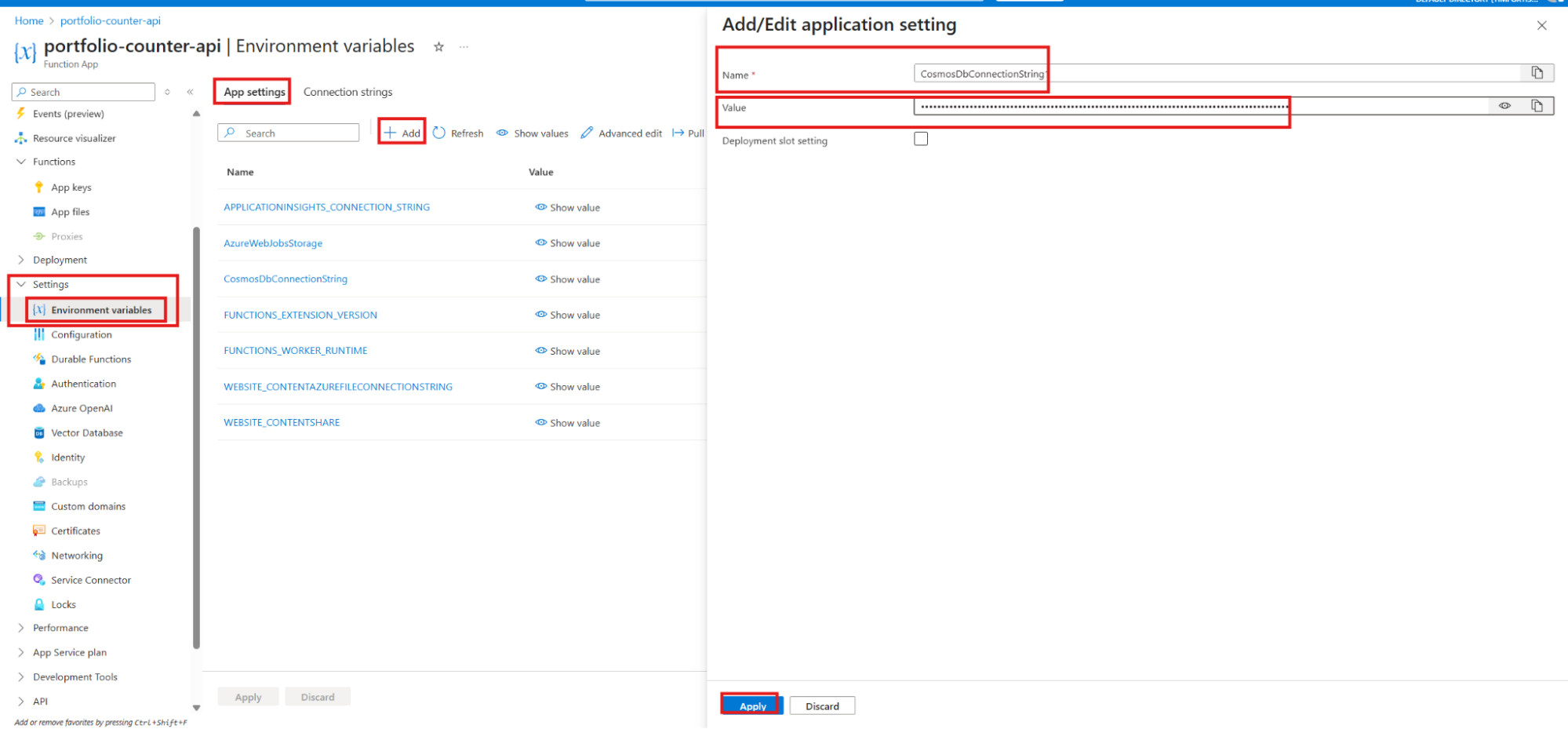Select Identity under Settings
1568x729 pixels.
click(x=67, y=457)
